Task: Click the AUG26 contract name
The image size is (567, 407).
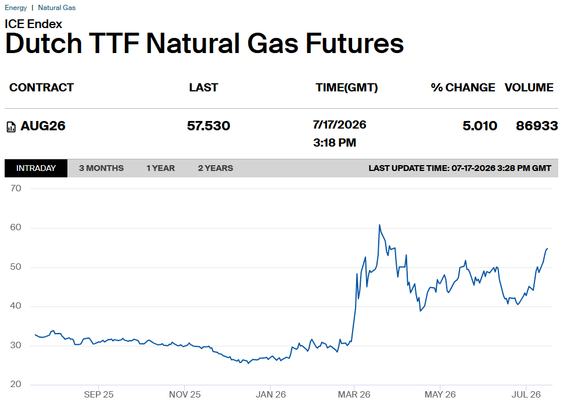Action: tap(43, 126)
